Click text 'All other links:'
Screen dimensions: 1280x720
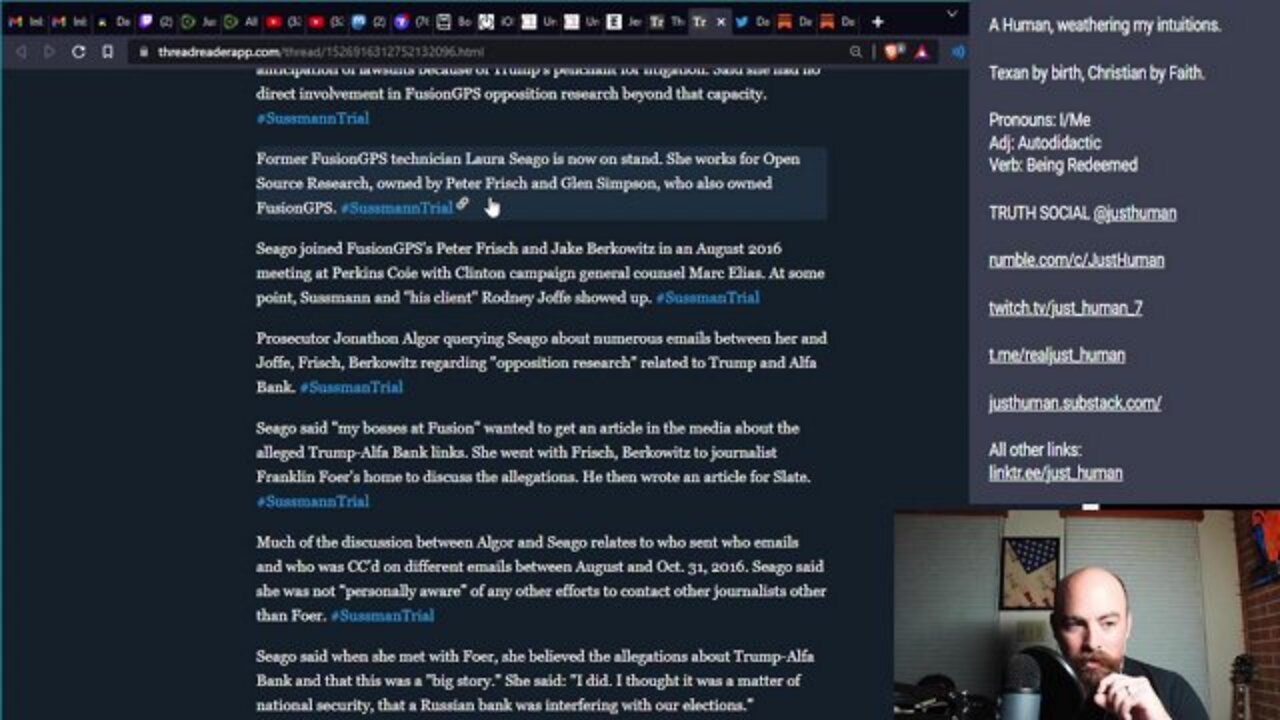(x=1035, y=450)
